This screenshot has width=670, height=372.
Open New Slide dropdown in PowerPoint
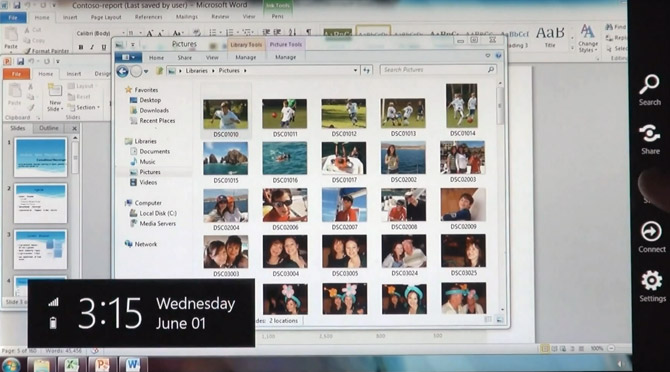pyautogui.click(x=55, y=106)
